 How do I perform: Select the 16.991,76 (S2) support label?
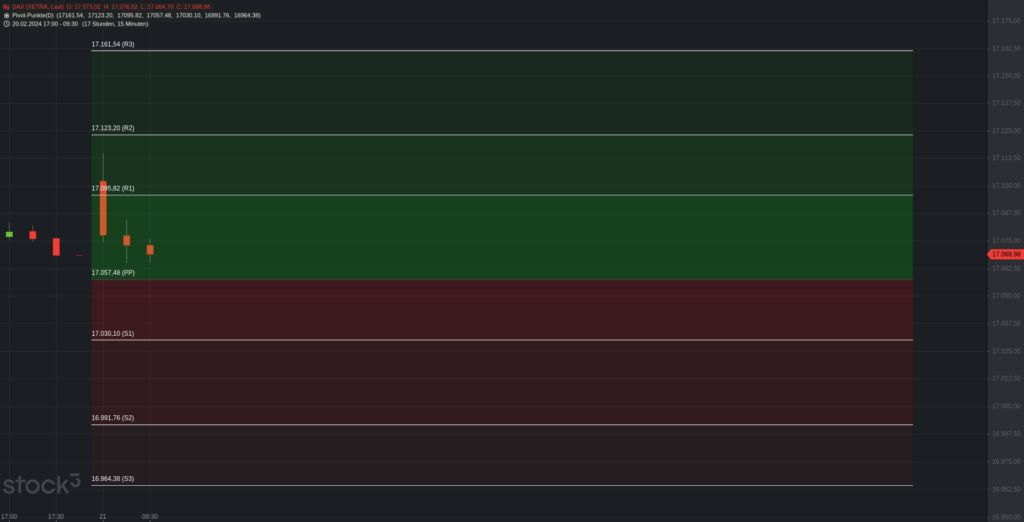[x=113, y=418]
